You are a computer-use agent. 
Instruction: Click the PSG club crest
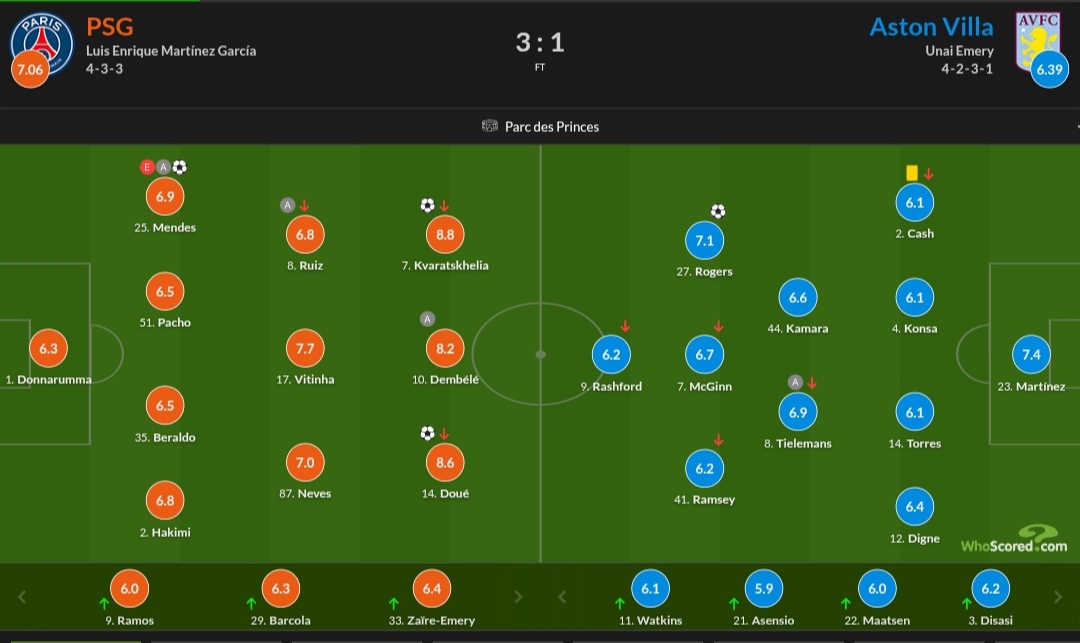pos(41,43)
